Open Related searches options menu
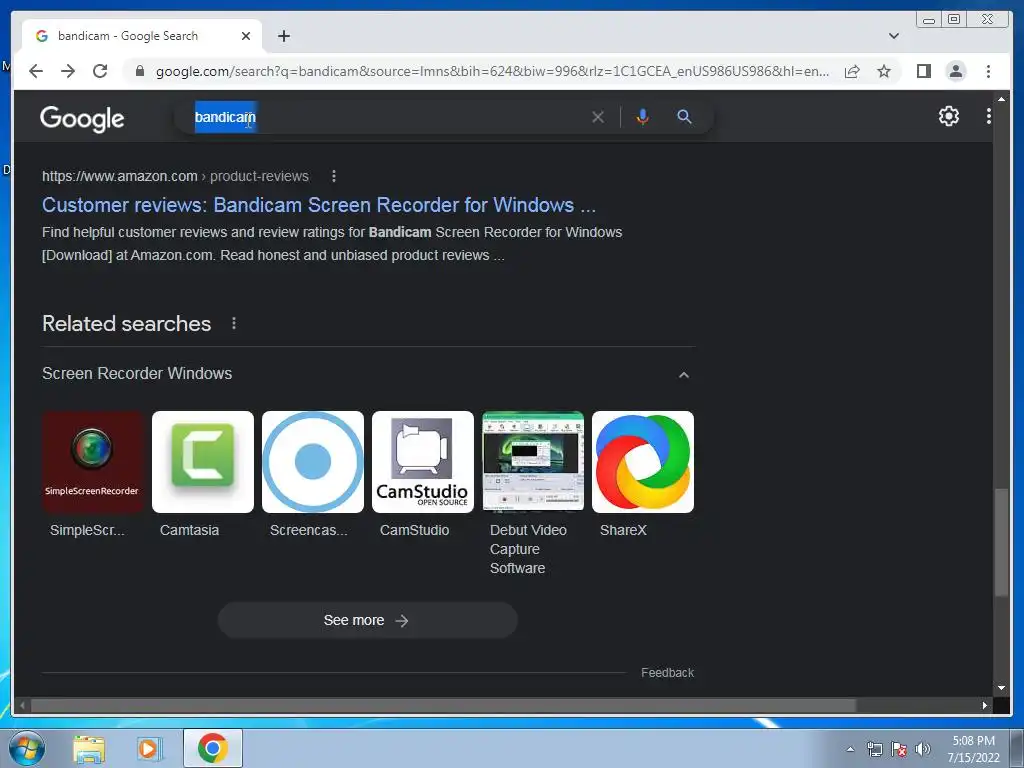 coord(234,323)
